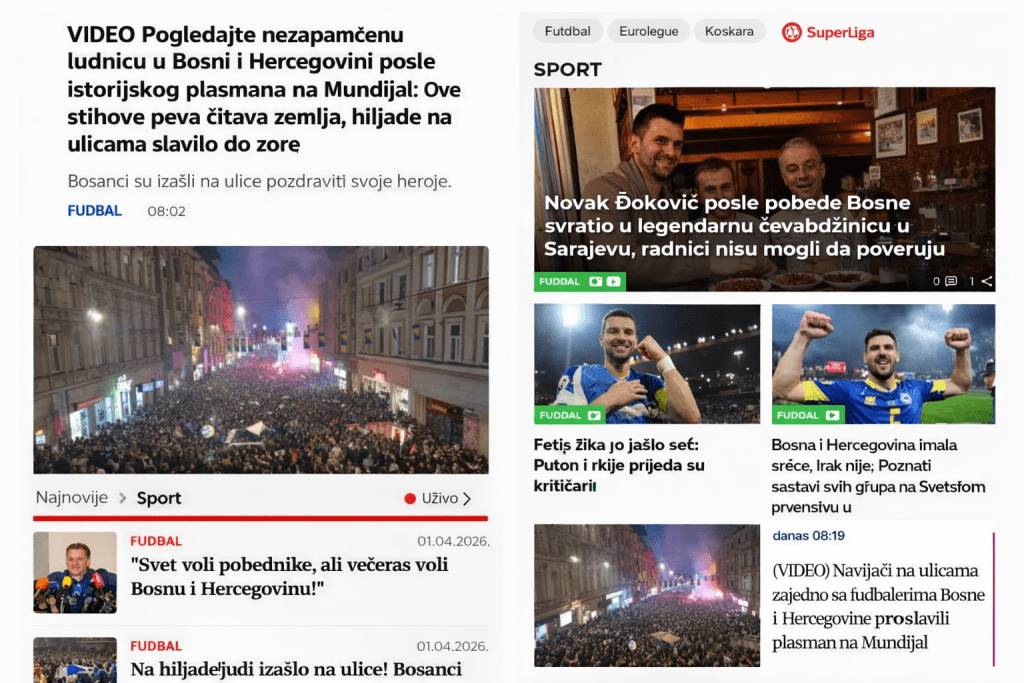This screenshot has height=683, width=1024.
Task: Select the Eurolegue category pill
Action: coord(648,31)
